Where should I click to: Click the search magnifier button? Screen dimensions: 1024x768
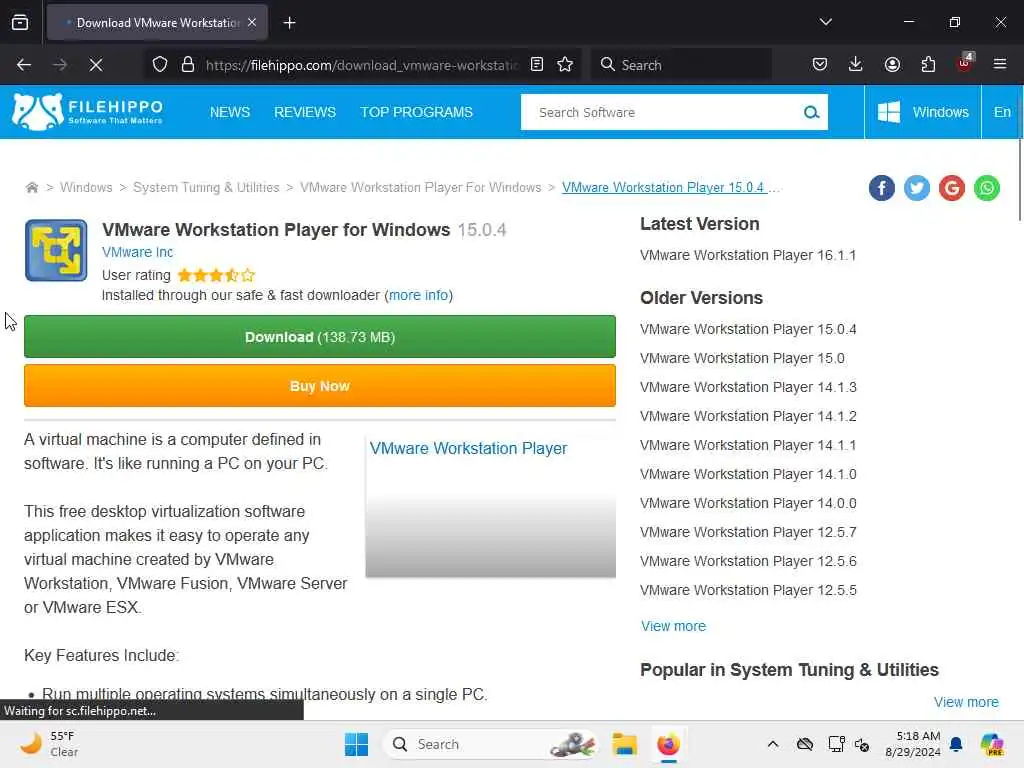(811, 112)
